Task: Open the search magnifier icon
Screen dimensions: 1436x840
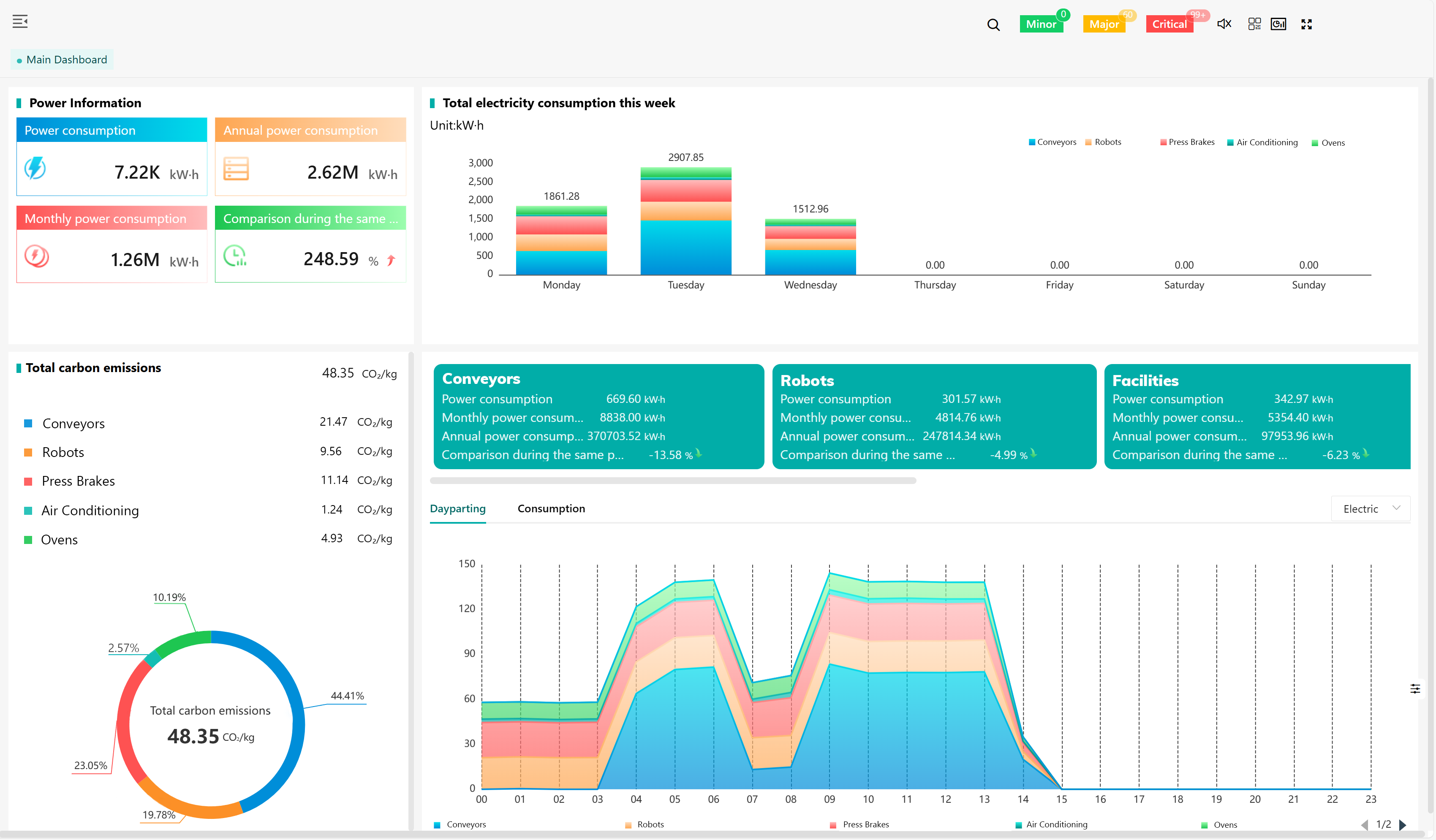Action: (993, 24)
